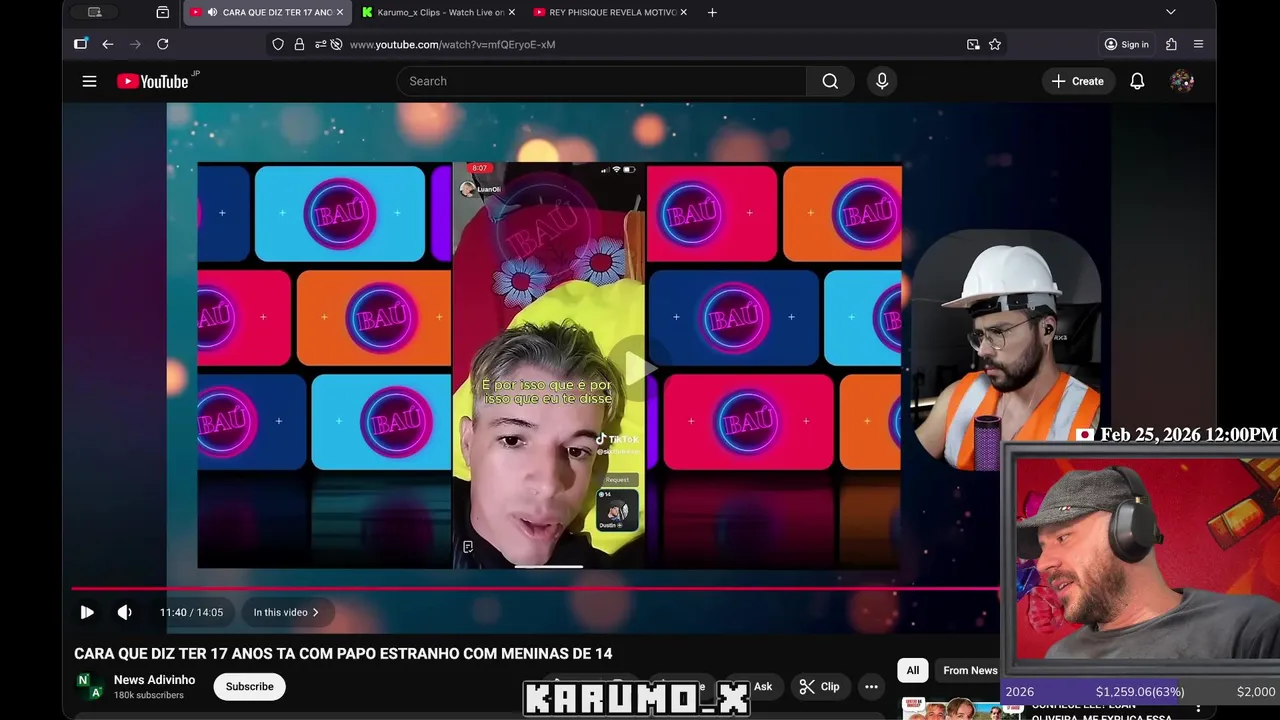Click the browser Sign in button
The height and width of the screenshot is (720, 1280).
tap(1126, 44)
